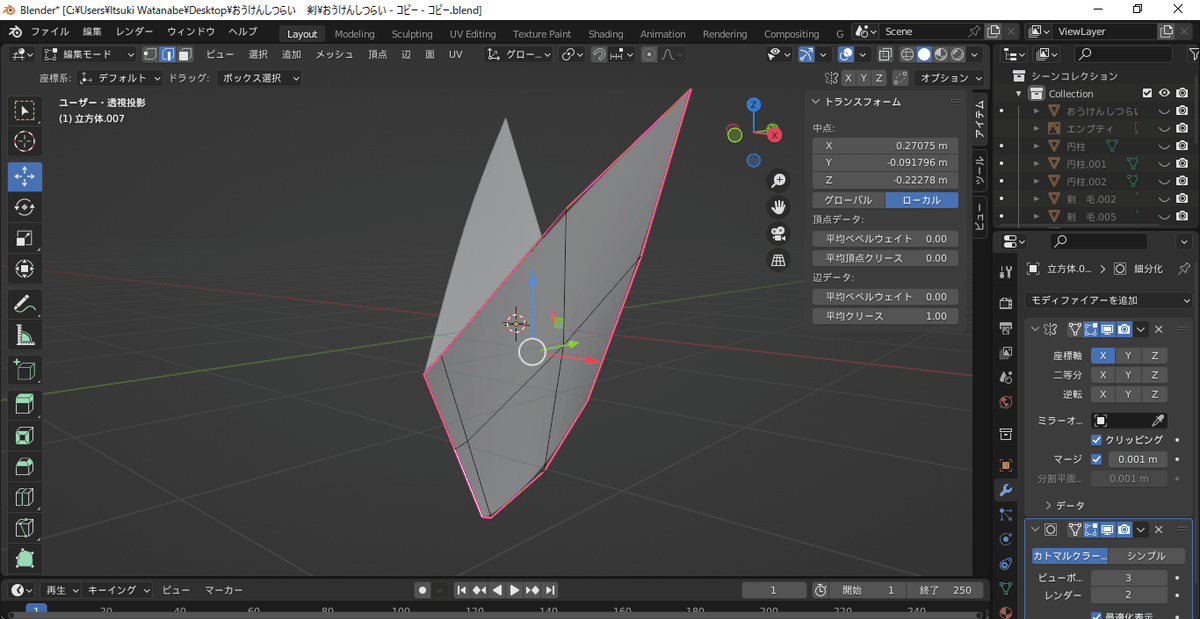Select the Annotate pencil tool
1200x619 pixels.
click(x=25, y=304)
